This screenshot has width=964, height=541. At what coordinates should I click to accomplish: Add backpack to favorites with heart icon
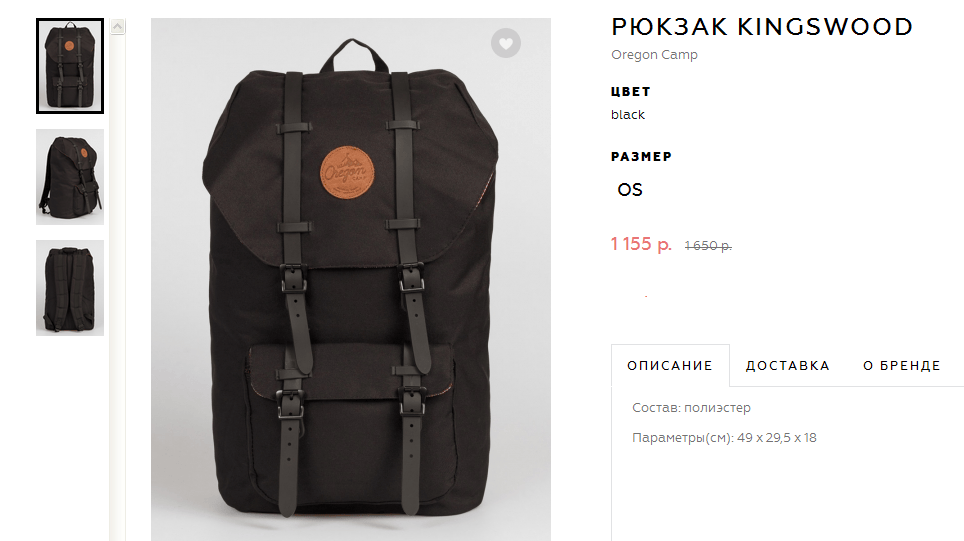(x=506, y=43)
